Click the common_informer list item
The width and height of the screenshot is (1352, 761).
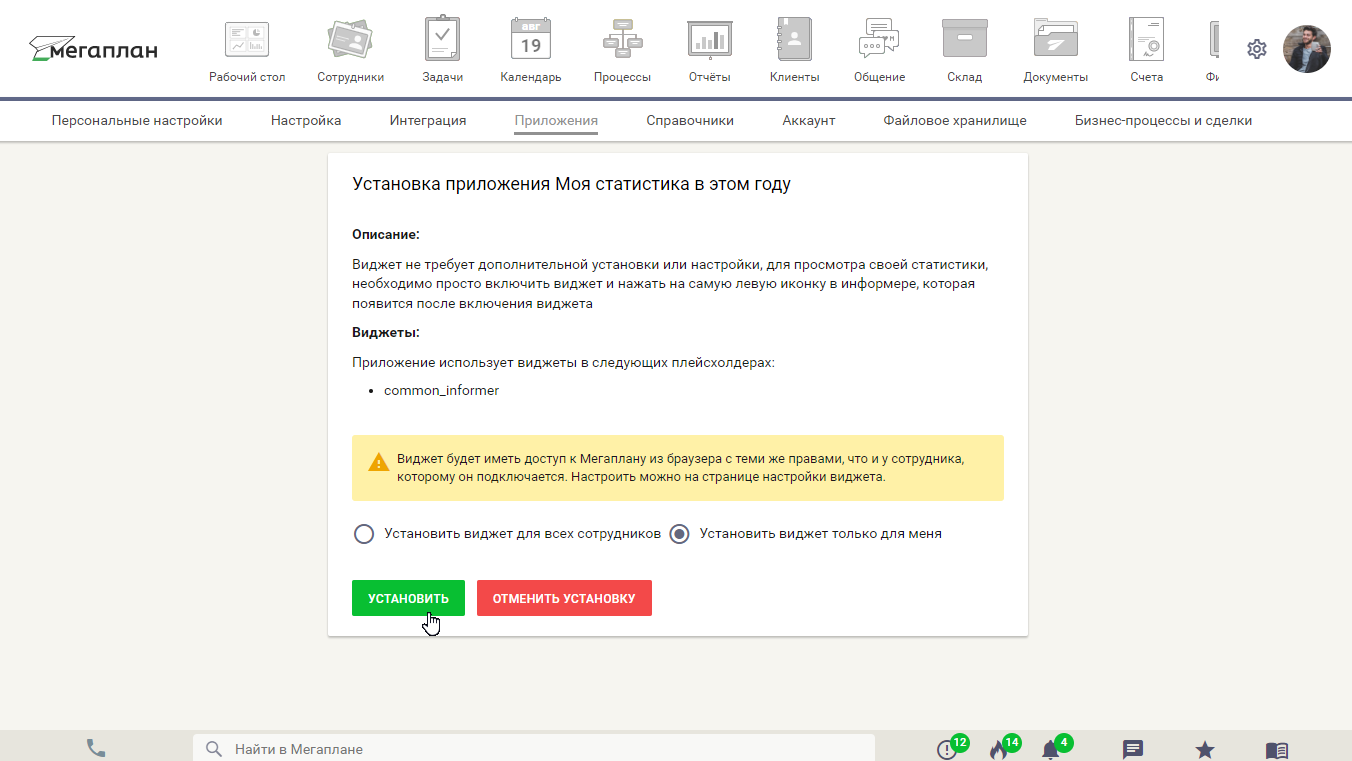(x=441, y=390)
